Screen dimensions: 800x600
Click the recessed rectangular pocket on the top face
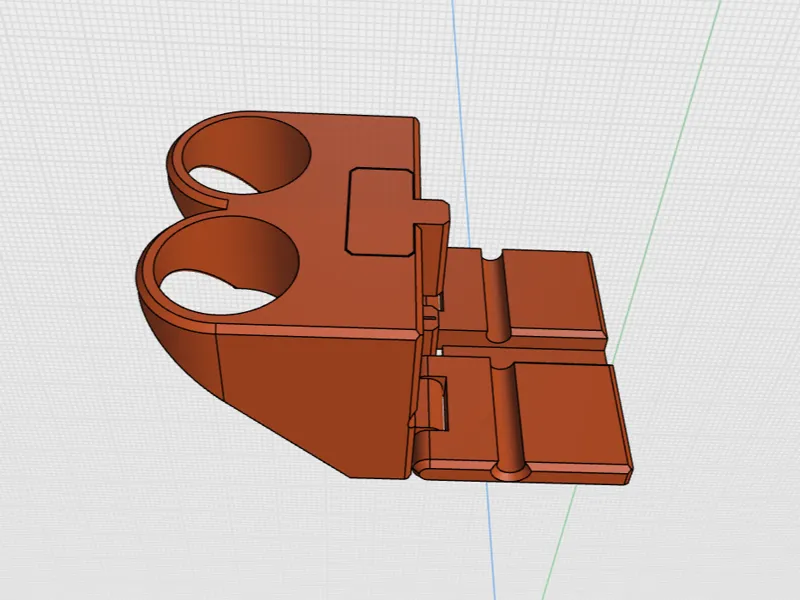(379, 210)
